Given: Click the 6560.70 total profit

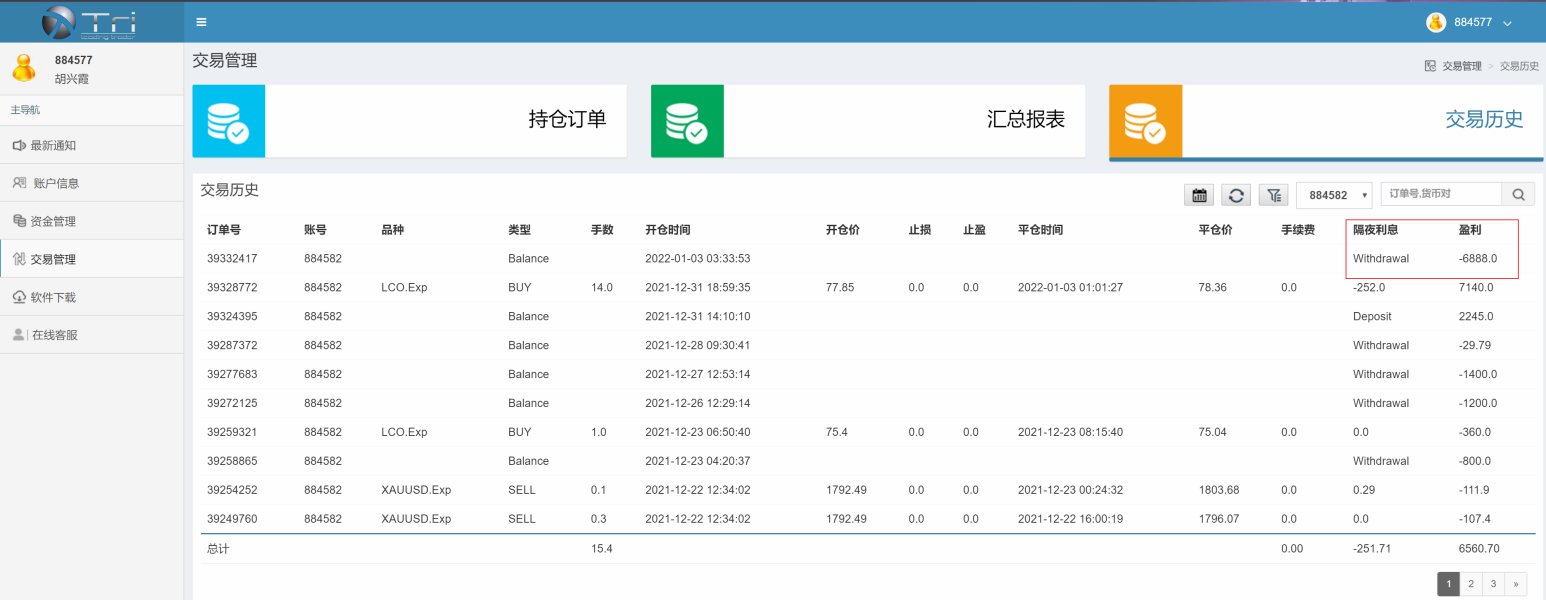Looking at the screenshot, I should pyautogui.click(x=1479, y=549).
